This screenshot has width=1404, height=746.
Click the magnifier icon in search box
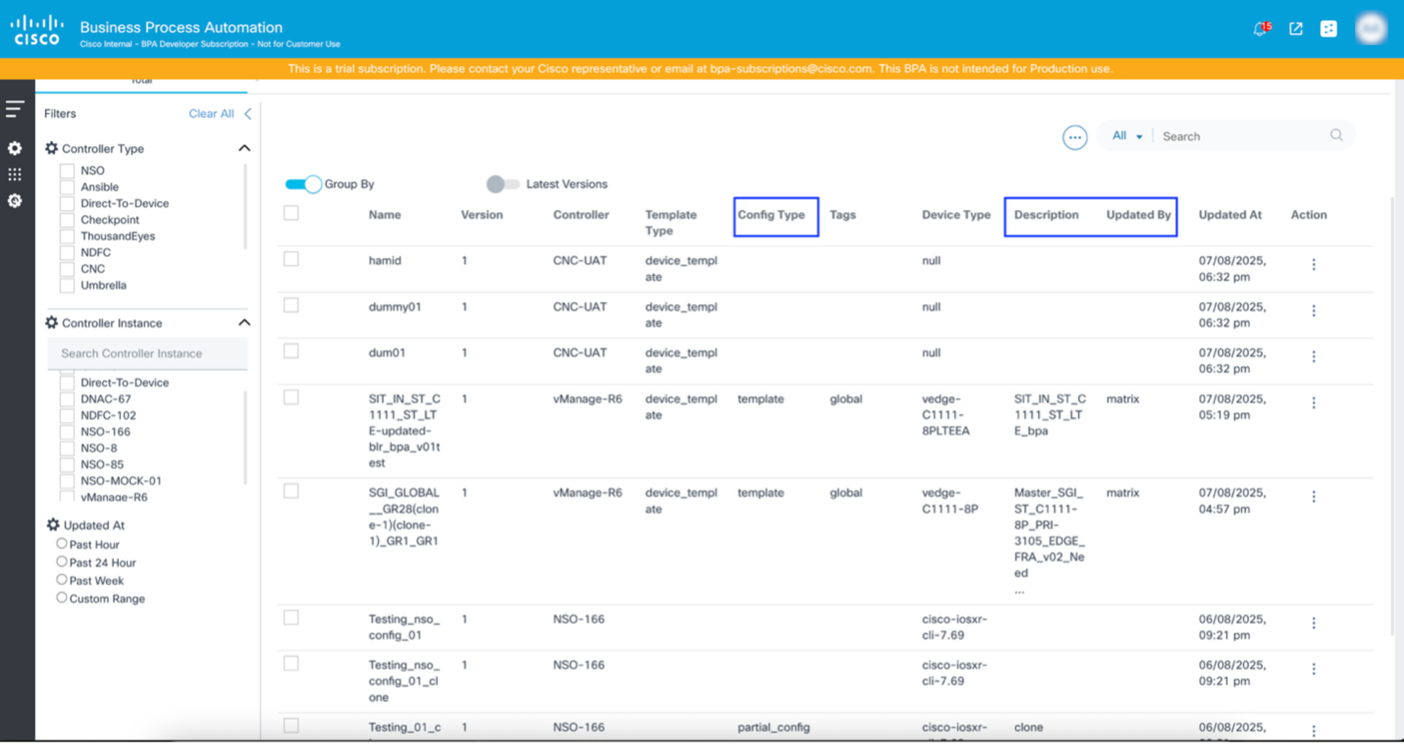coord(1337,136)
